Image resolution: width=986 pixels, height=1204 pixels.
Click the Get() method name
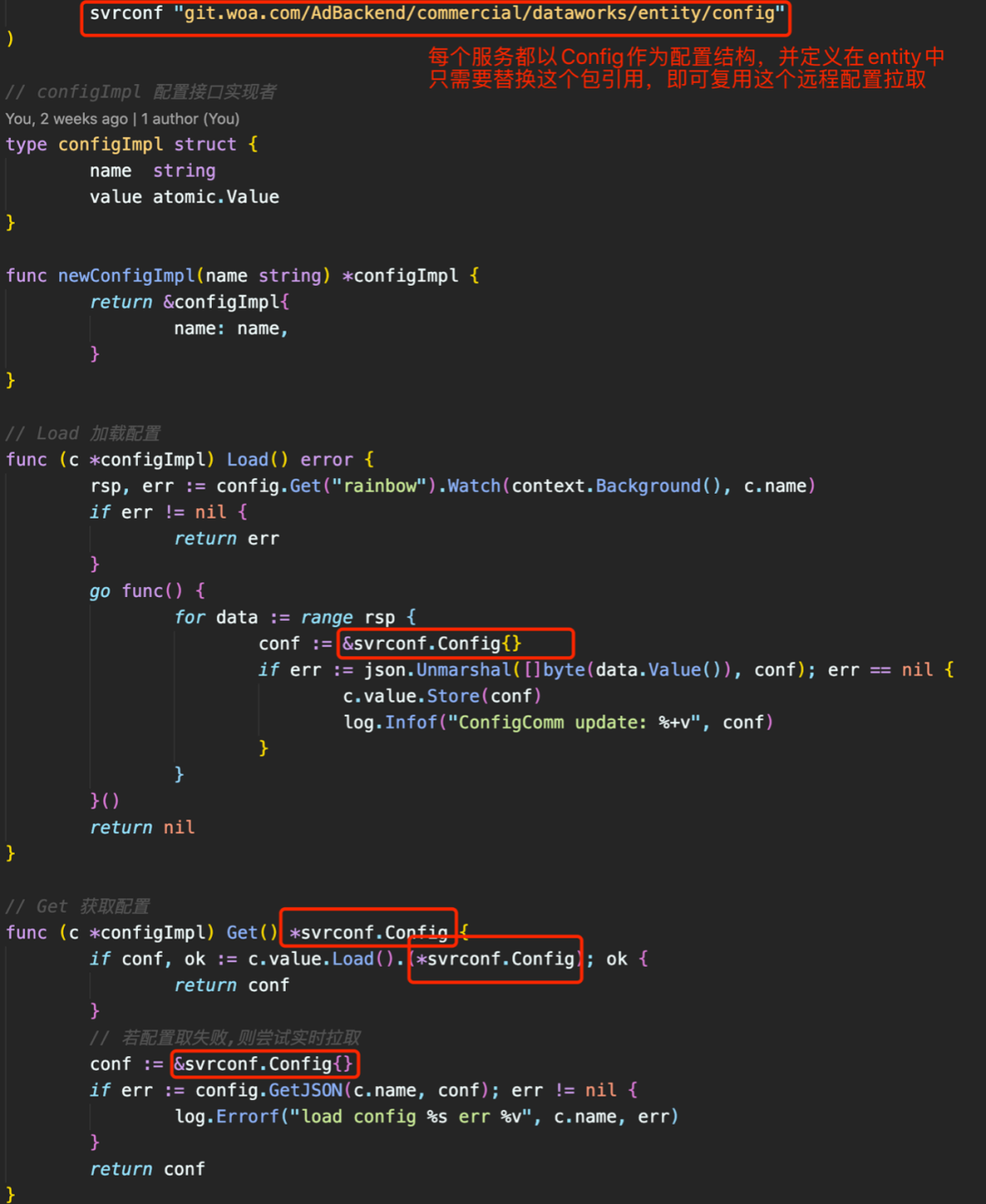coord(252,933)
